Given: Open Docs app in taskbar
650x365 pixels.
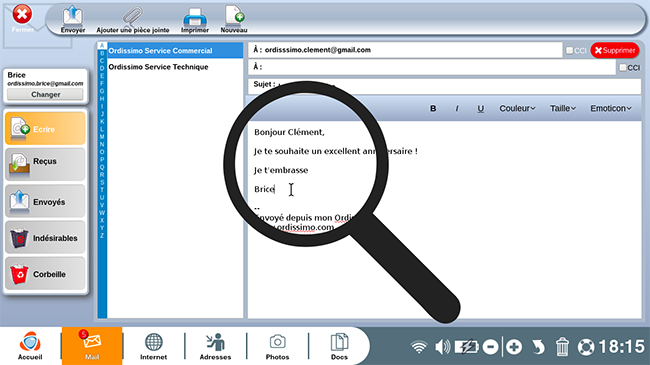Looking at the screenshot, I should [339, 346].
